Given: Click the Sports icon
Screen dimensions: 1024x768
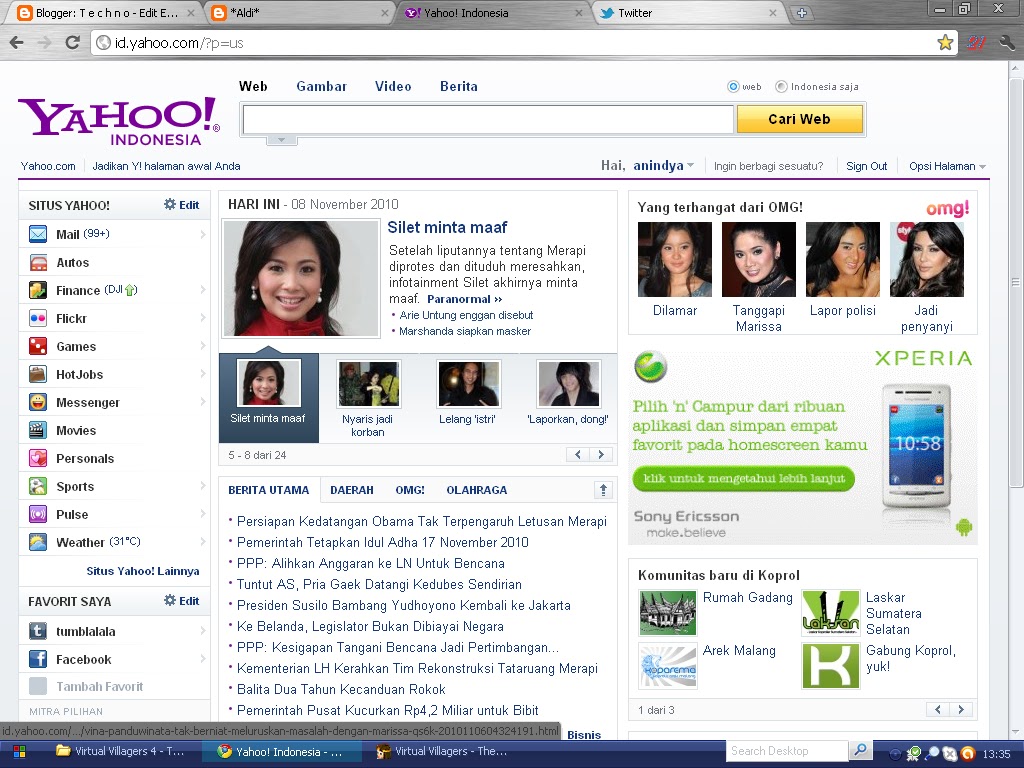Looking at the screenshot, I should point(38,487).
